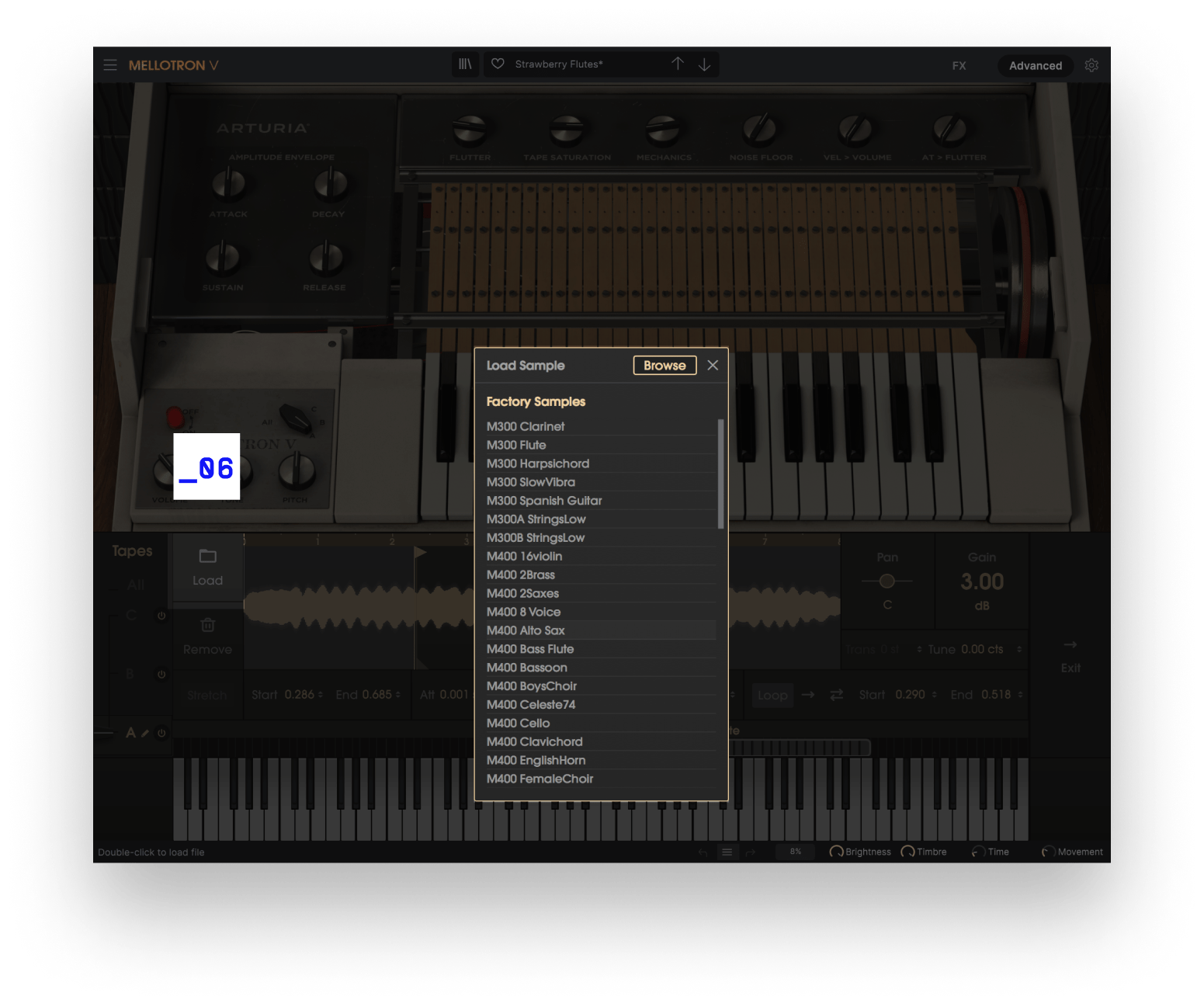Open the preset library browser
The width and height of the screenshot is (1204, 1003).
(465, 64)
